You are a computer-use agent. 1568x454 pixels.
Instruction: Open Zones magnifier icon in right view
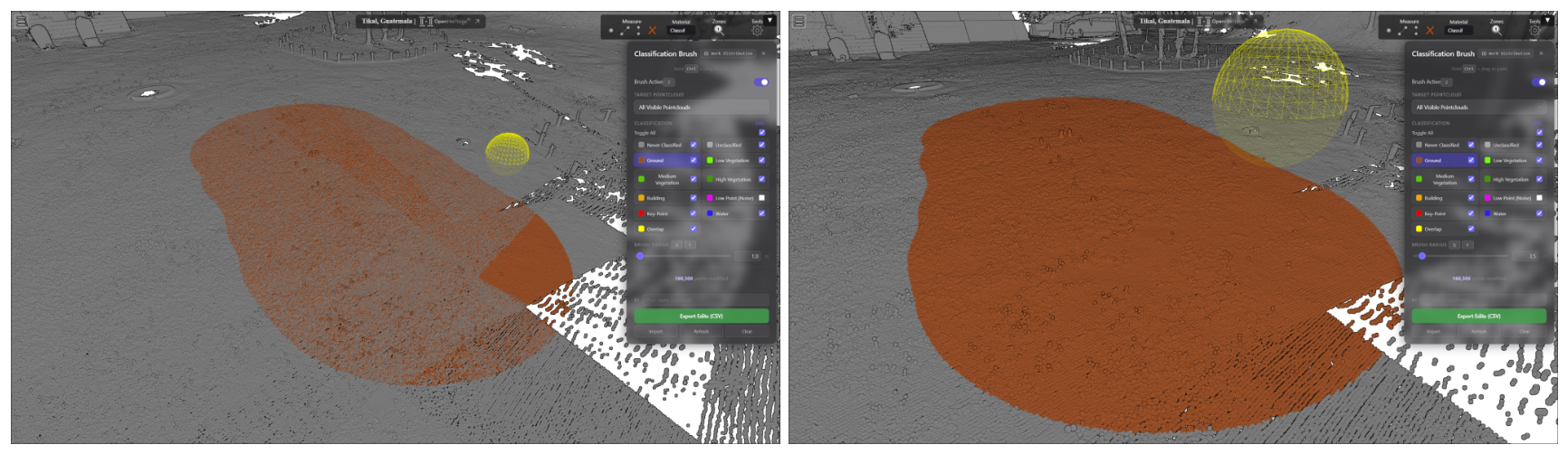1496,30
